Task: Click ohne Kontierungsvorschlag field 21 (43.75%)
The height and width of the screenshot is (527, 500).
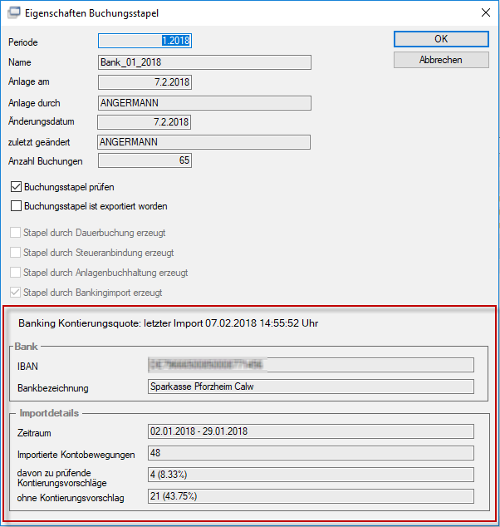Action: point(311,496)
